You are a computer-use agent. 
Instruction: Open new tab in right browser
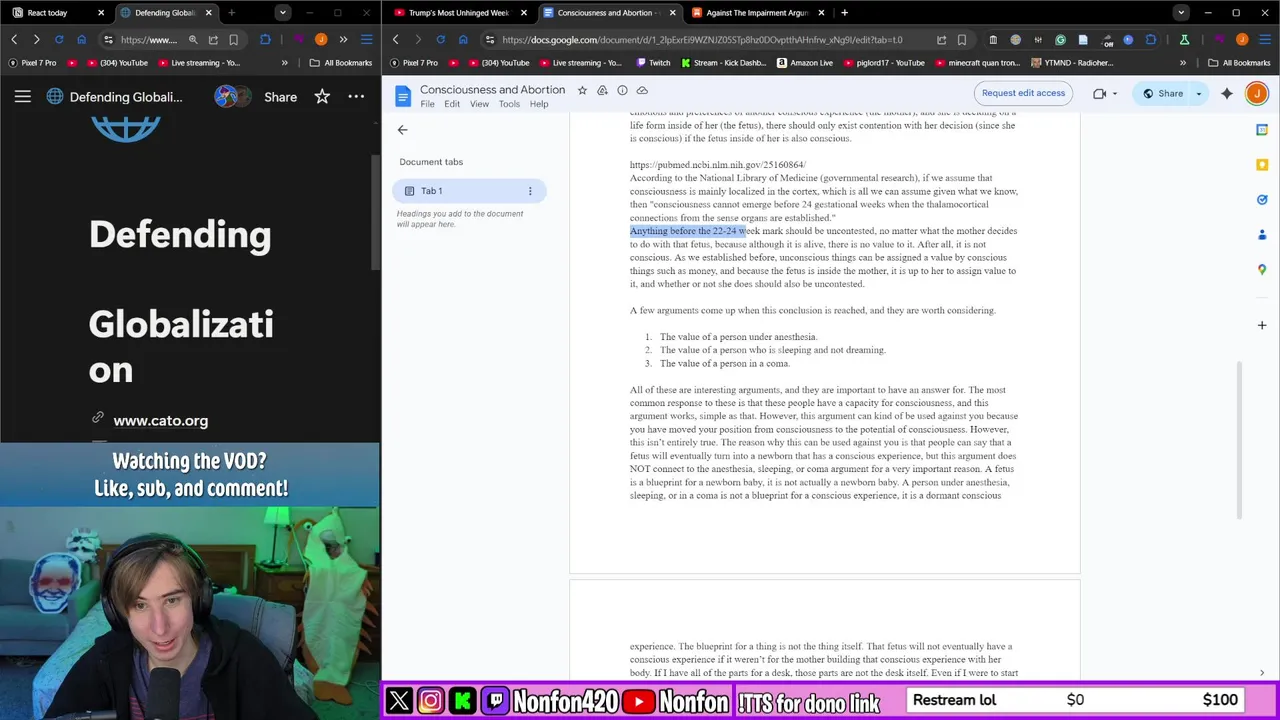click(845, 13)
